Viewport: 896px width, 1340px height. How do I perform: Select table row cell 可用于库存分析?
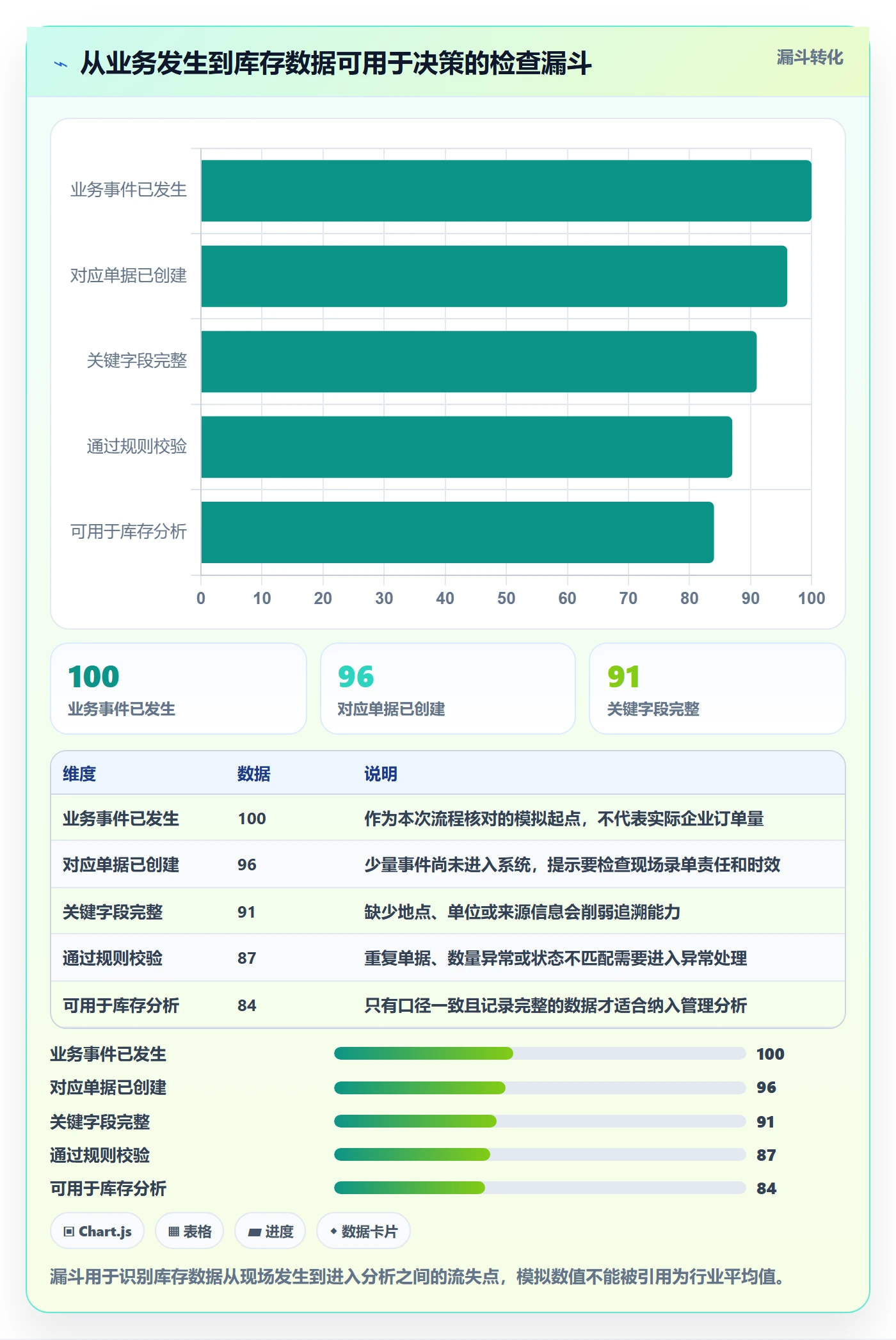[121, 1005]
